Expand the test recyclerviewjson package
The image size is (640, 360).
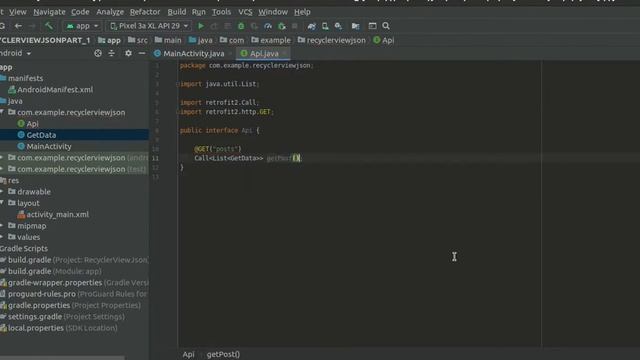[x=2, y=169]
